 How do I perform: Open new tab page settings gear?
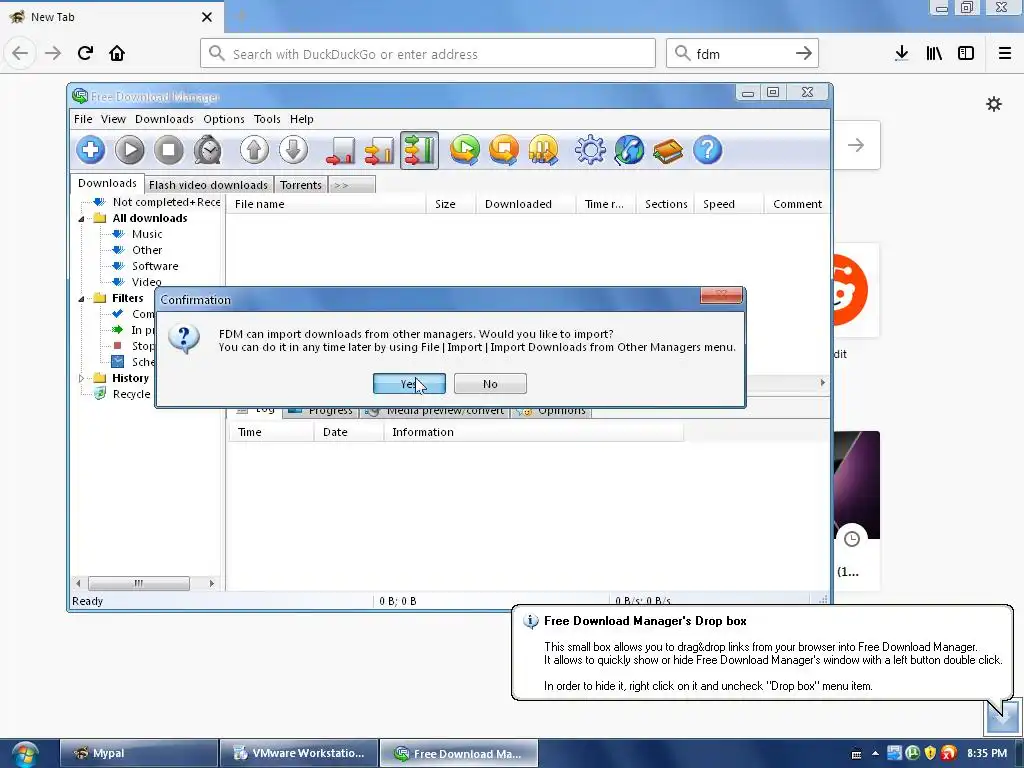click(994, 104)
